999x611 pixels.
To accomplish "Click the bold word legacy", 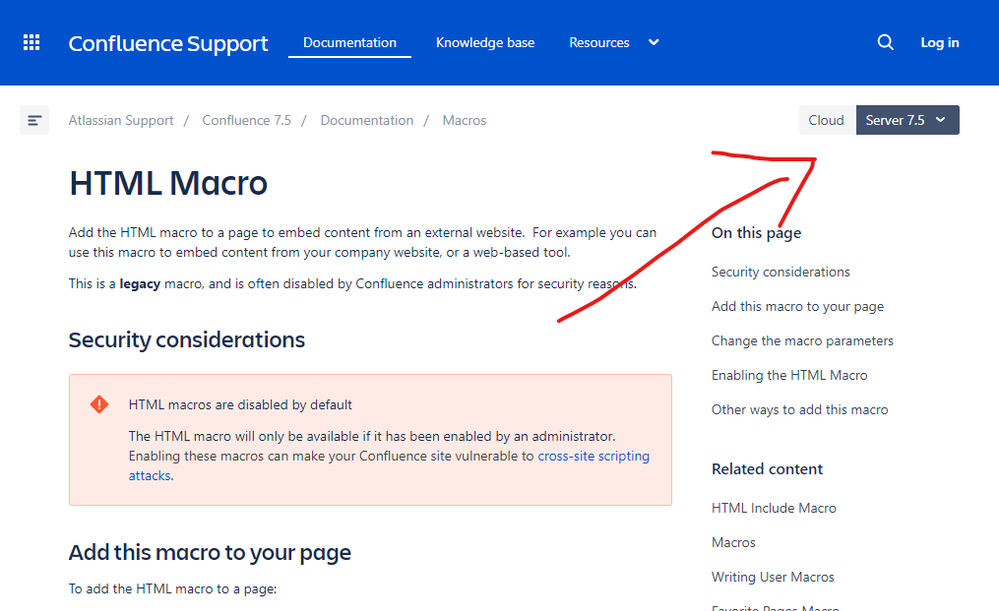I will (x=140, y=284).
